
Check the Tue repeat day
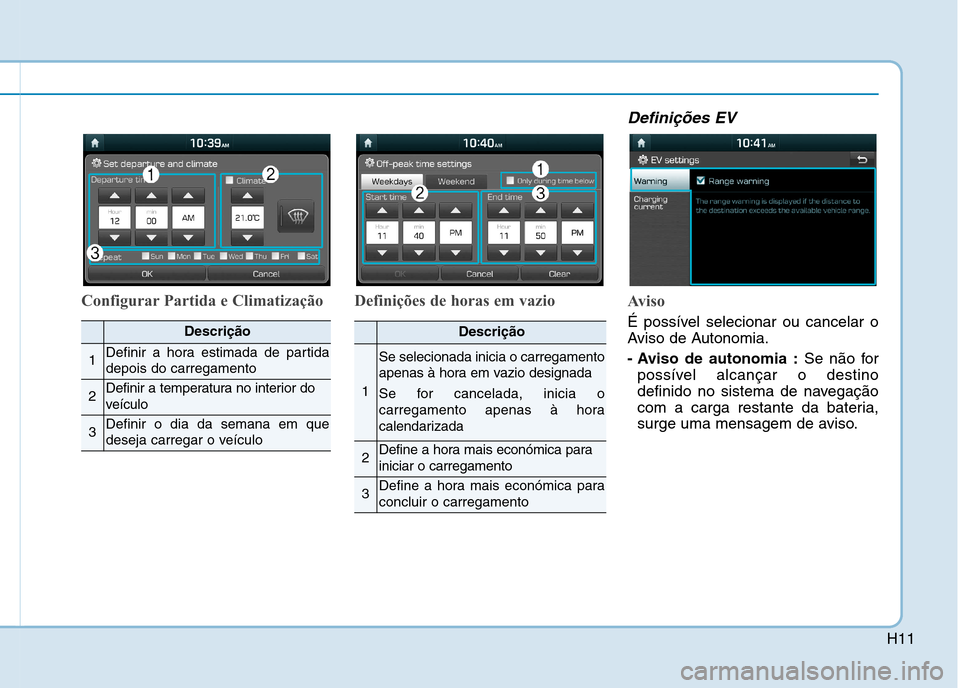pos(198,256)
